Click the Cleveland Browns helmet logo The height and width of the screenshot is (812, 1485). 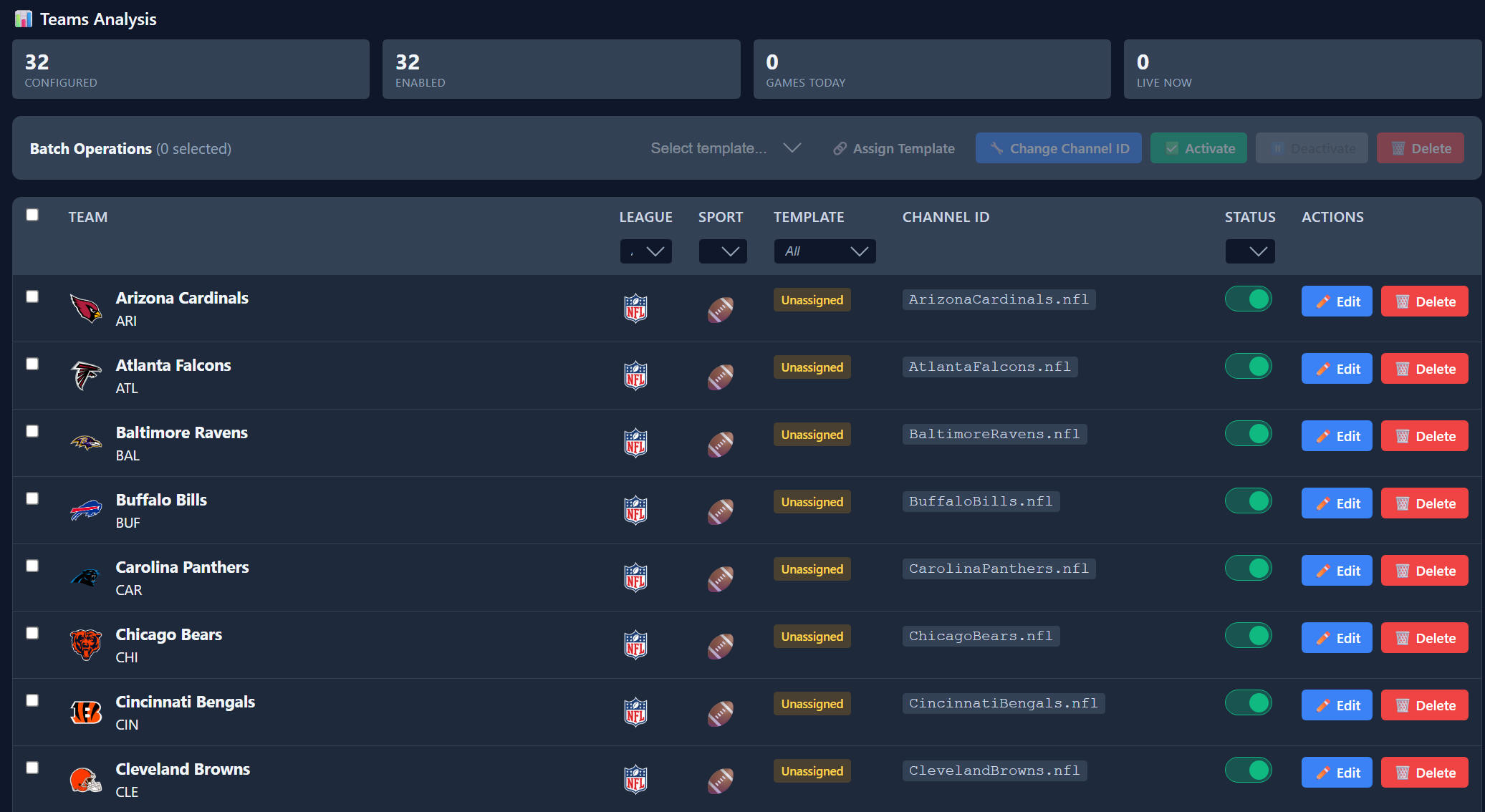tap(86, 780)
